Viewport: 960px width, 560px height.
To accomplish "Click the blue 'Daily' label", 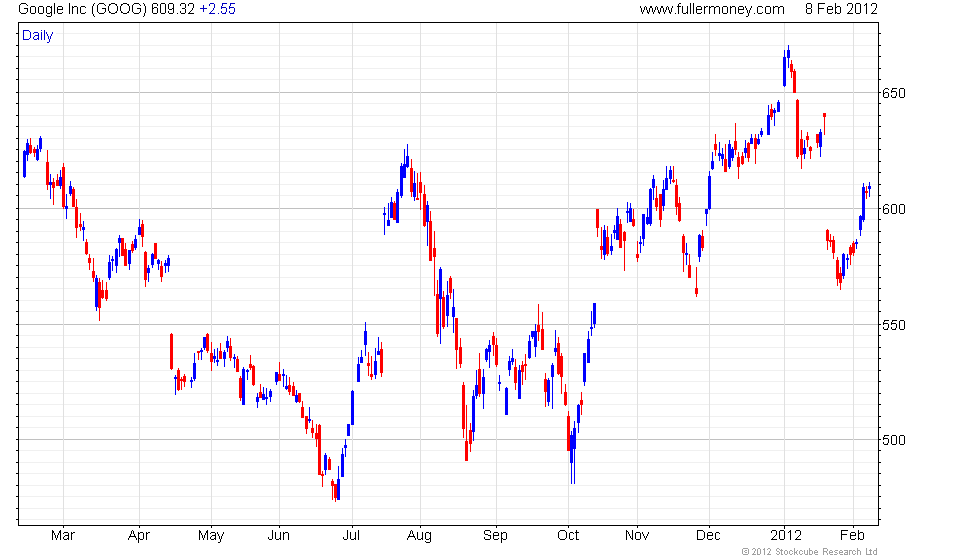I will (37, 35).
